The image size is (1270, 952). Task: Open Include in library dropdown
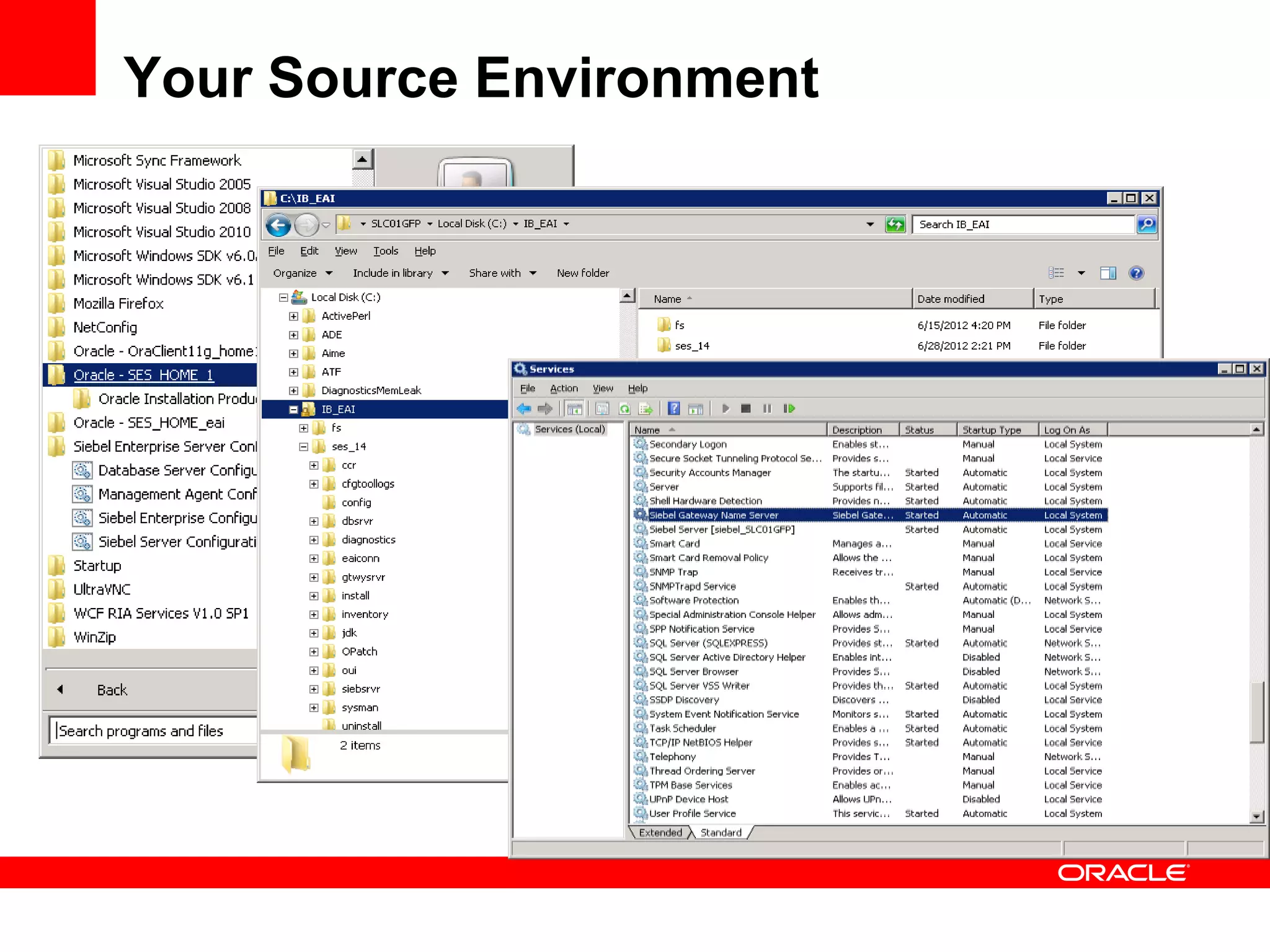coord(401,273)
